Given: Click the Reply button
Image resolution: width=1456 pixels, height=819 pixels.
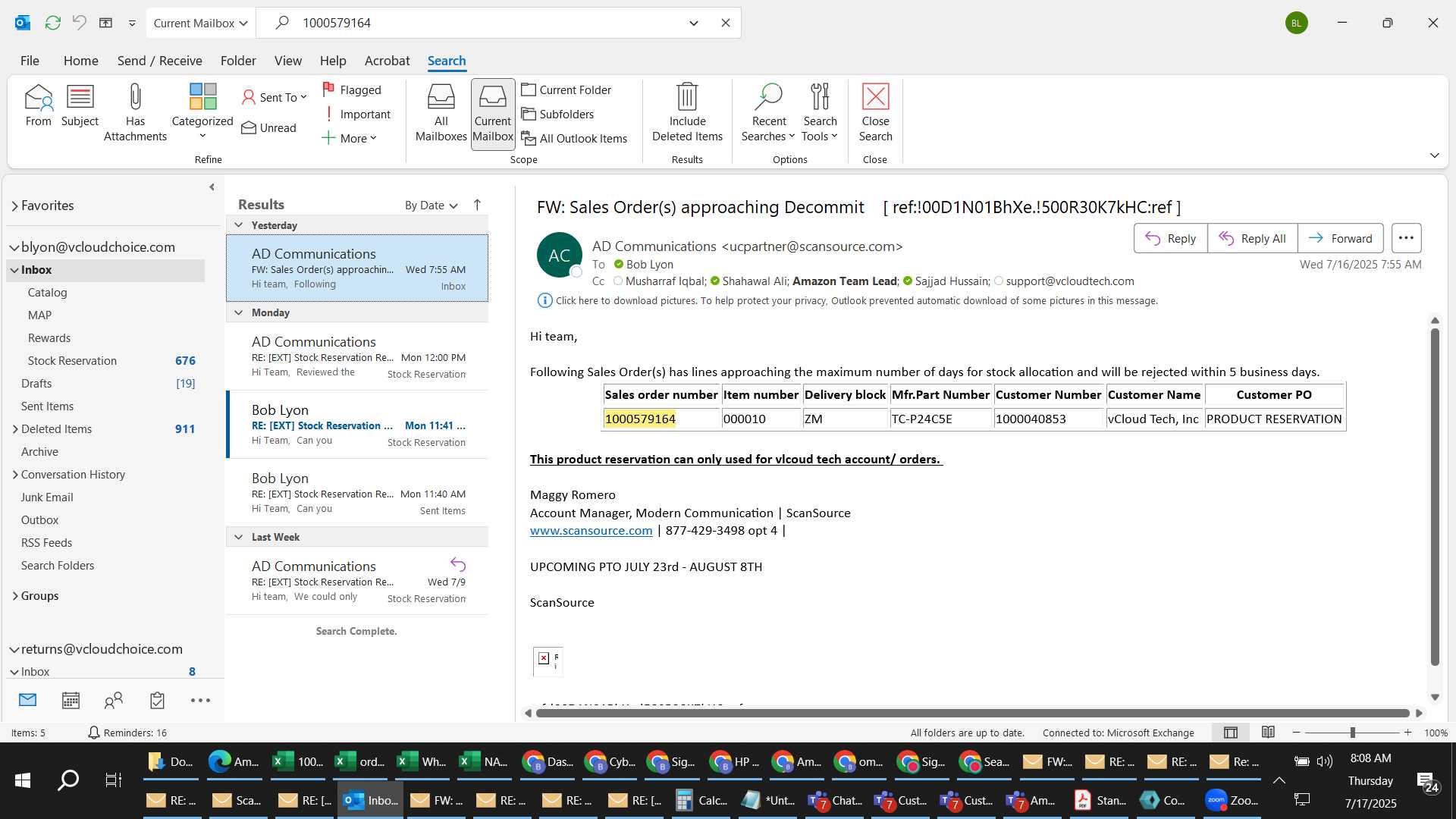Looking at the screenshot, I should pyautogui.click(x=1170, y=238).
